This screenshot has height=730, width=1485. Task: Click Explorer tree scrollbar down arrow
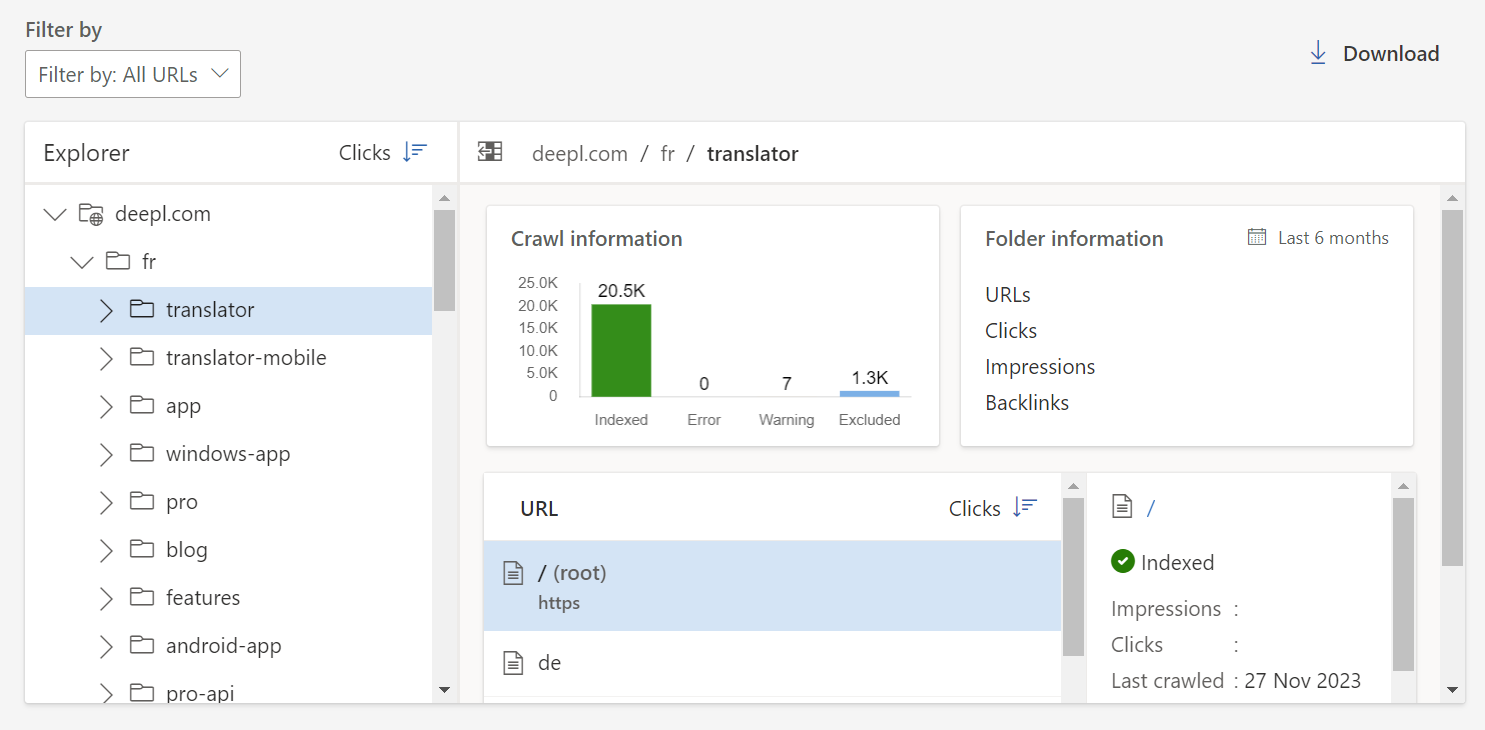click(444, 689)
